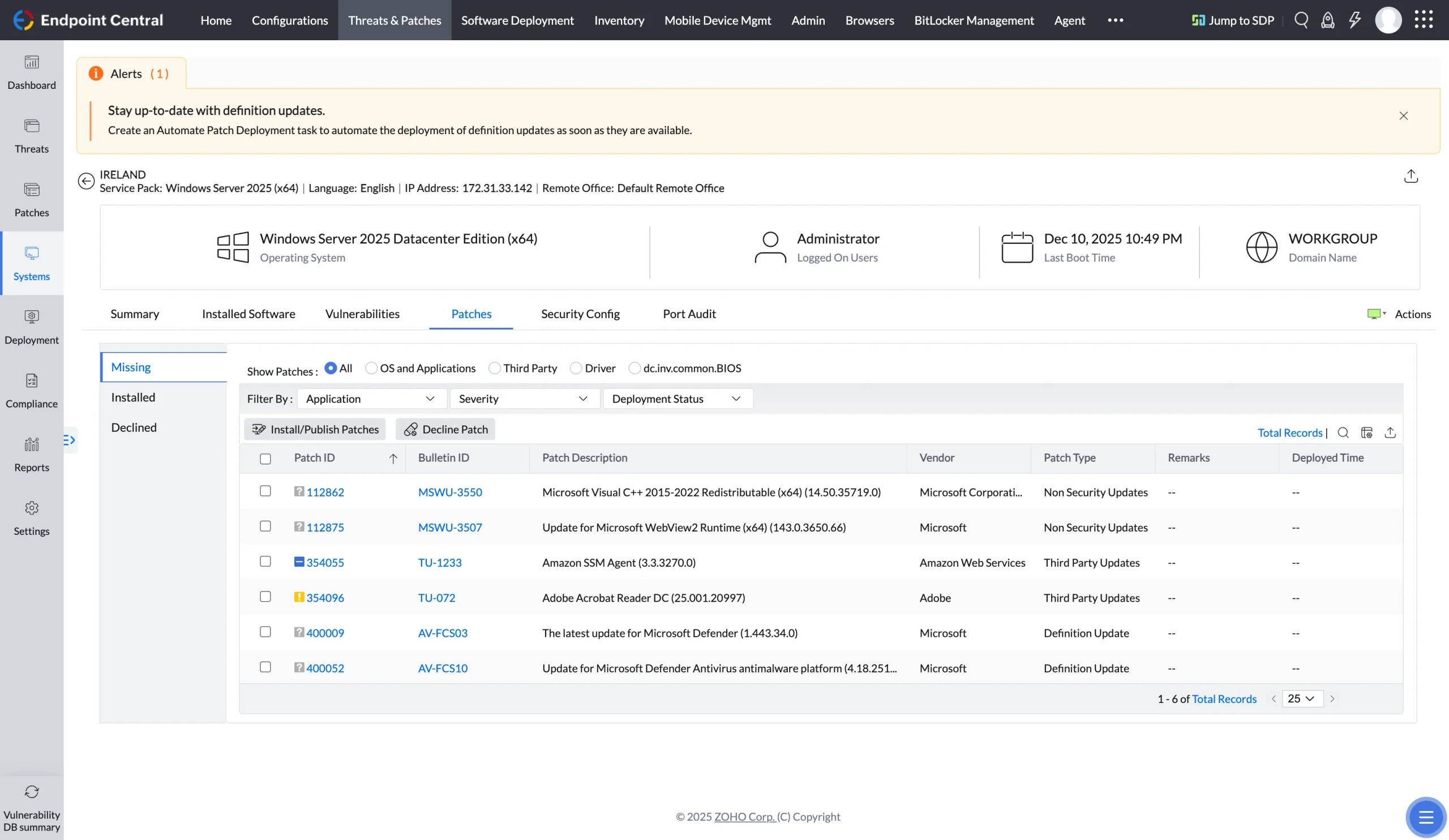Dismiss the definition updates alert

point(1404,115)
